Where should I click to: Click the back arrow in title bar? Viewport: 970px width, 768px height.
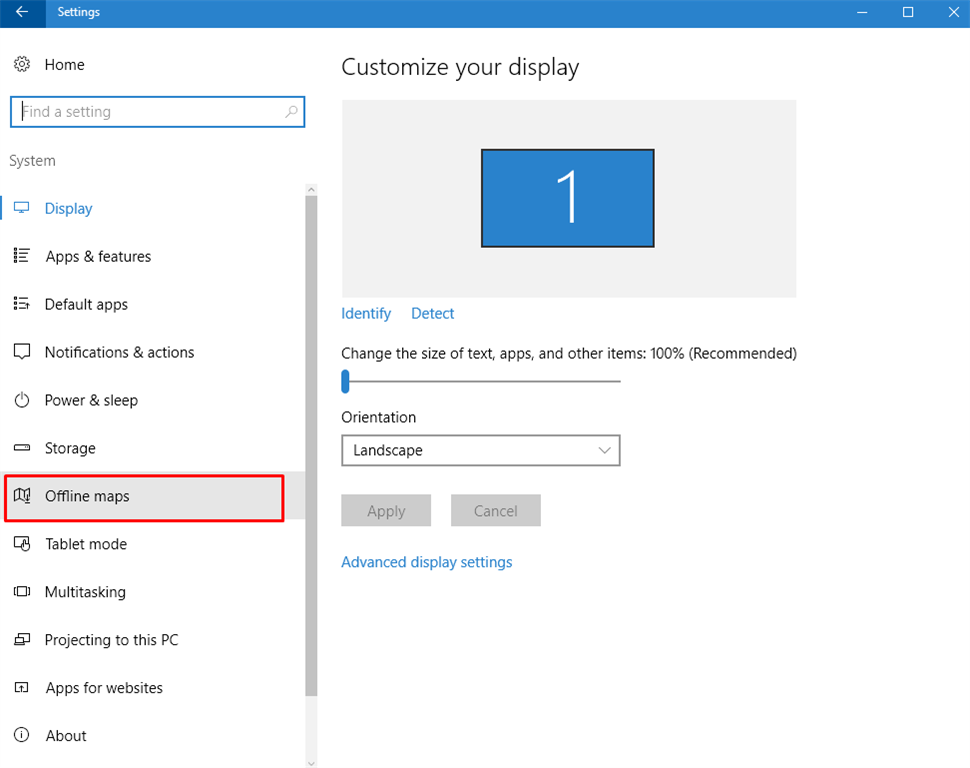(22, 12)
